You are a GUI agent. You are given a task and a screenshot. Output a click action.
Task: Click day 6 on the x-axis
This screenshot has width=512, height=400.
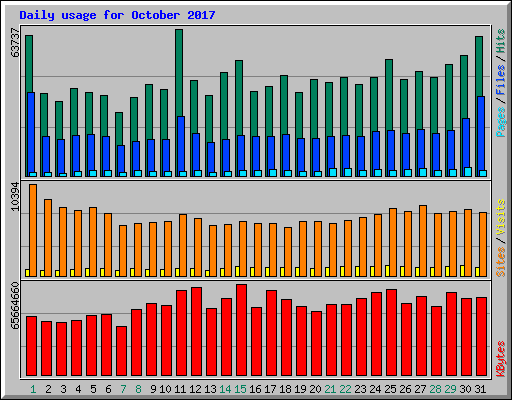108,389
